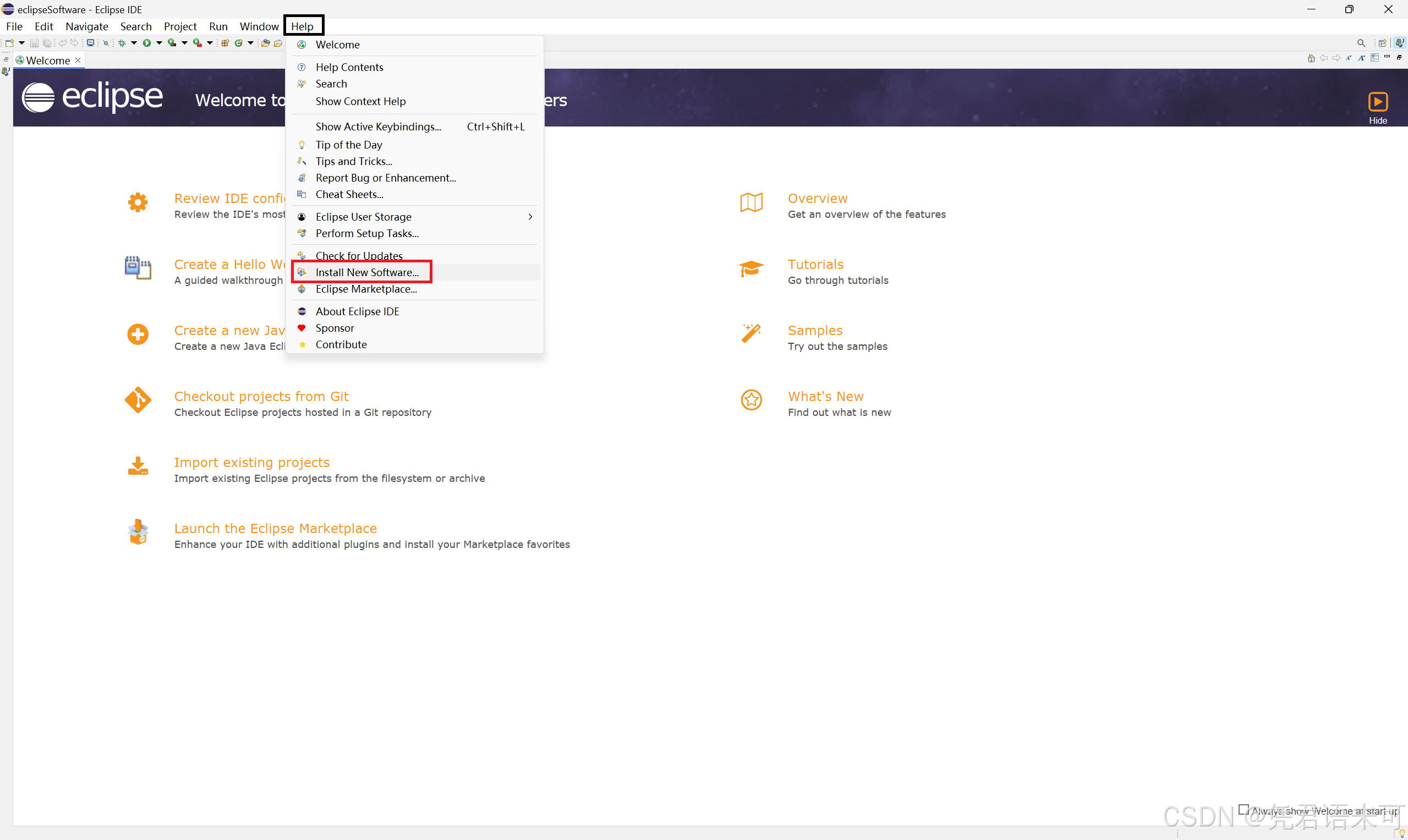
Task: Click the Welcome navigate forward arrow
Action: point(1336,58)
